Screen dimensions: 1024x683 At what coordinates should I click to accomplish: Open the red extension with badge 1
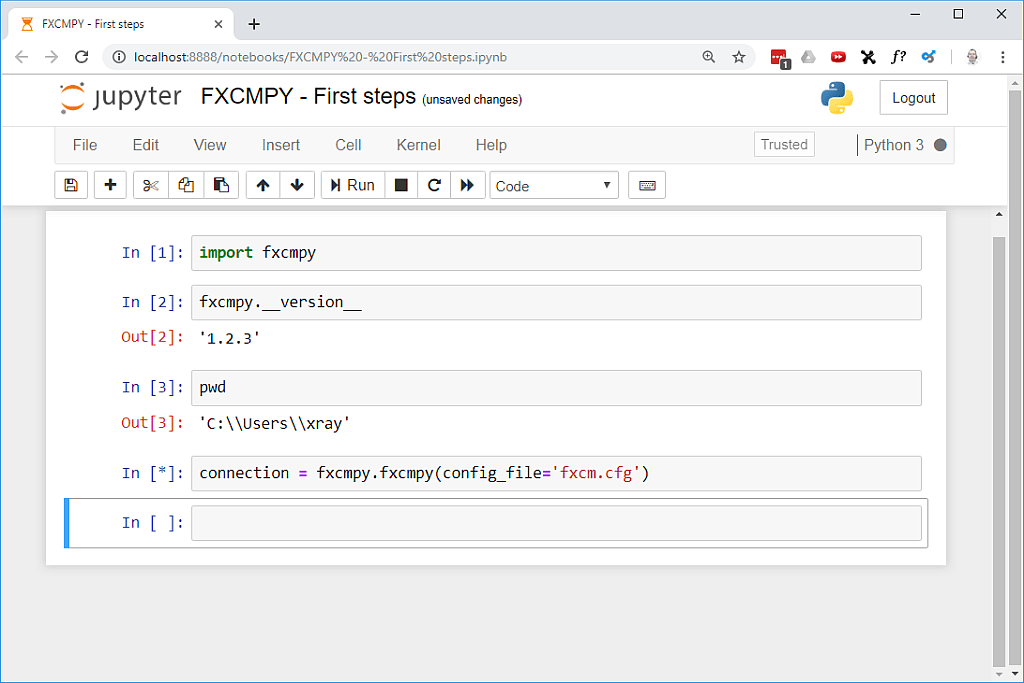click(780, 58)
